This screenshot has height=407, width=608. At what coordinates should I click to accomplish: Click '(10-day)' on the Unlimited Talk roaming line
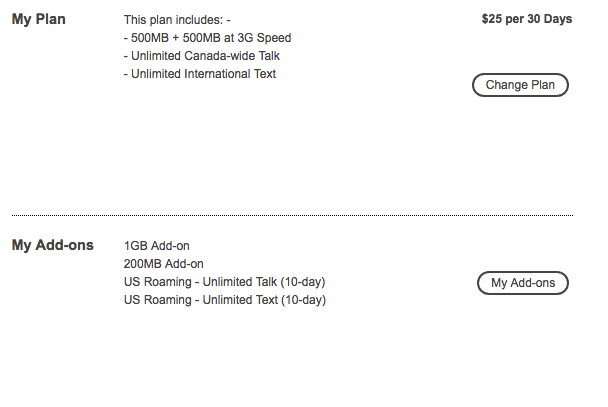(x=300, y=282)
